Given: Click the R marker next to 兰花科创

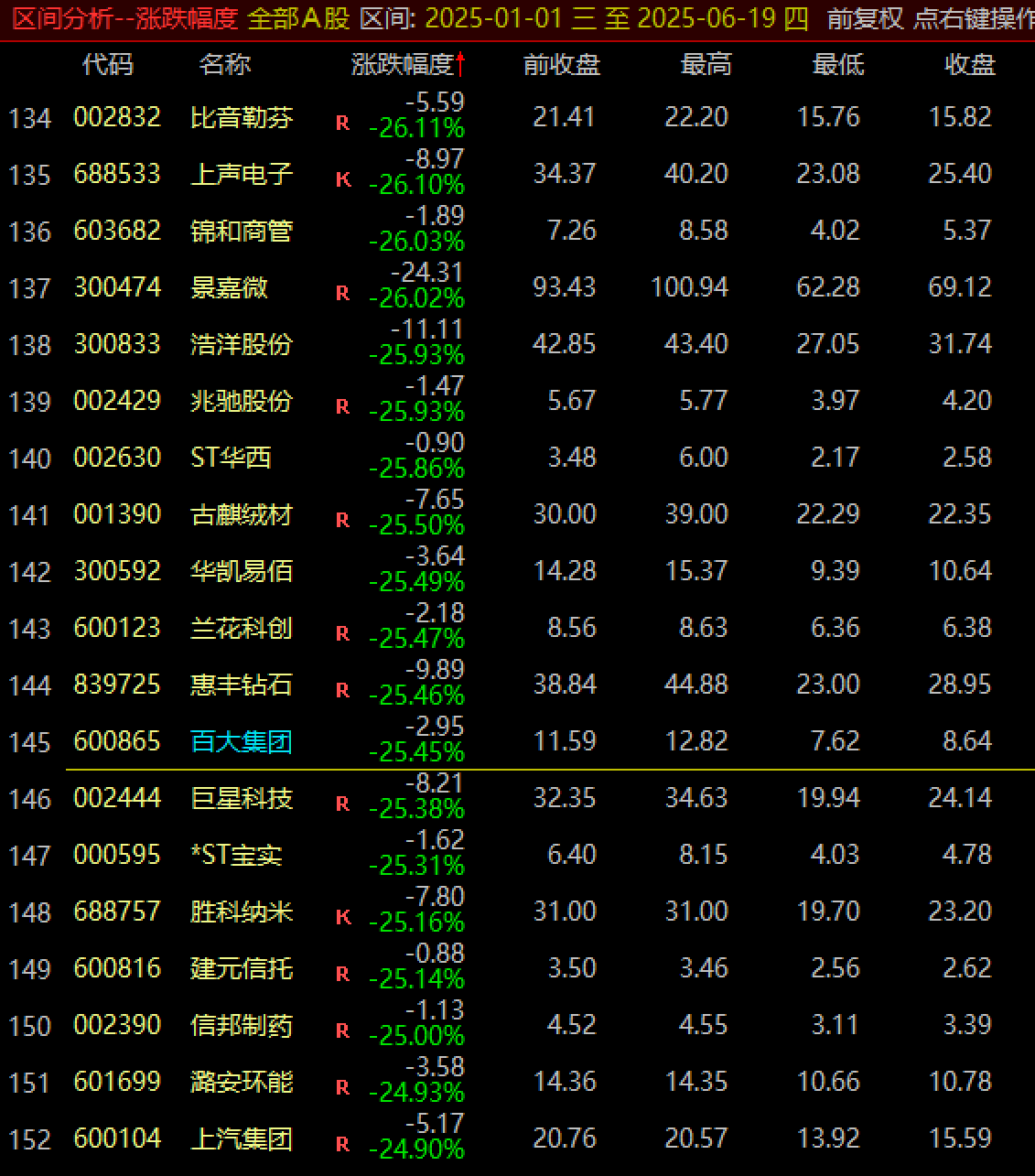Looking at the screenshot, I should [x=343, y=633].
